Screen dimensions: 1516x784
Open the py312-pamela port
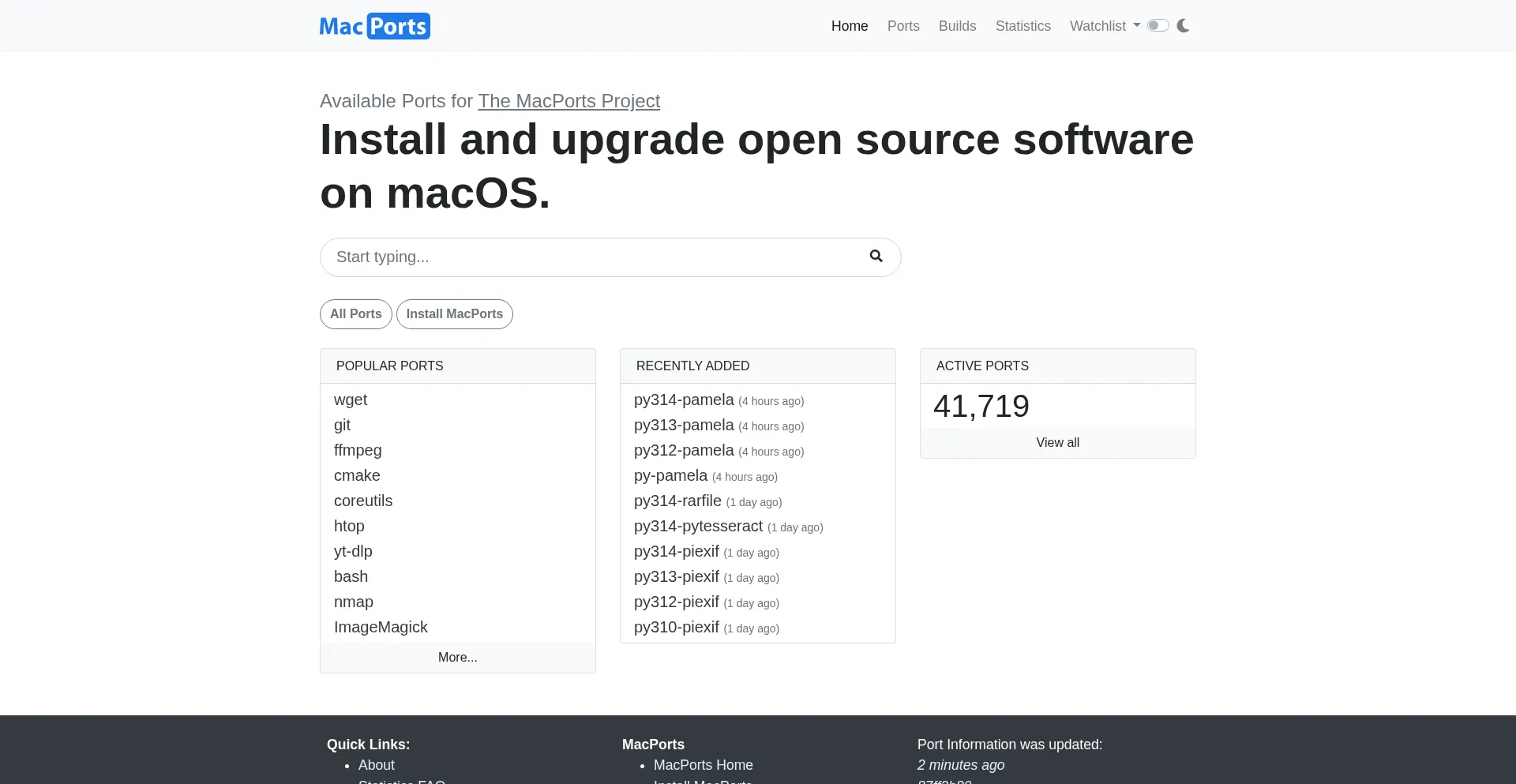click(684, 450)
